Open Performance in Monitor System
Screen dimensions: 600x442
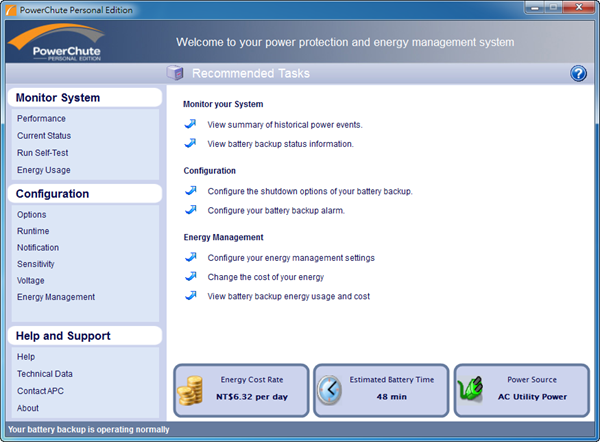[x=41, y=119]
